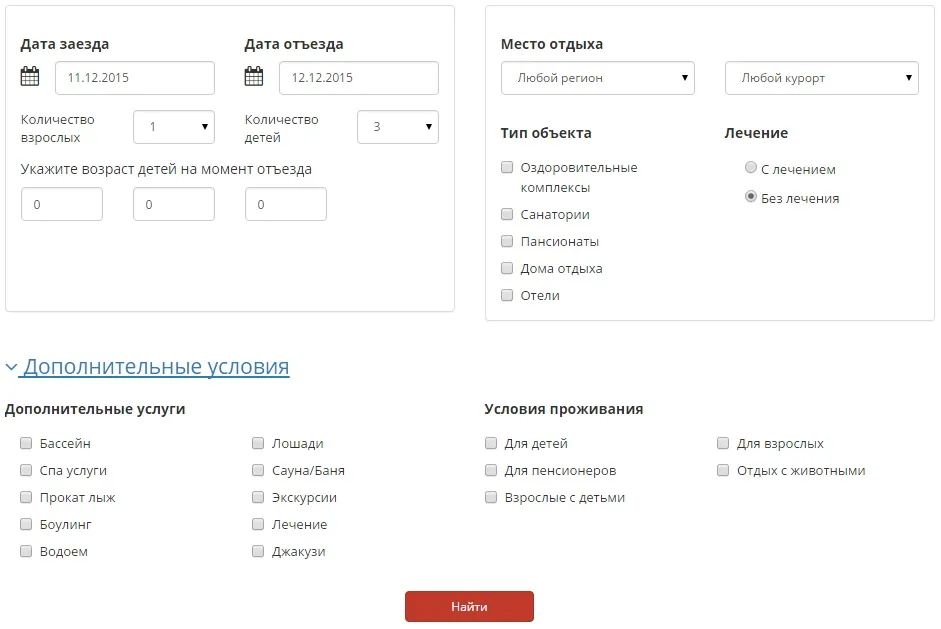Open Количество детей dropdown

(x=398, y=127)
